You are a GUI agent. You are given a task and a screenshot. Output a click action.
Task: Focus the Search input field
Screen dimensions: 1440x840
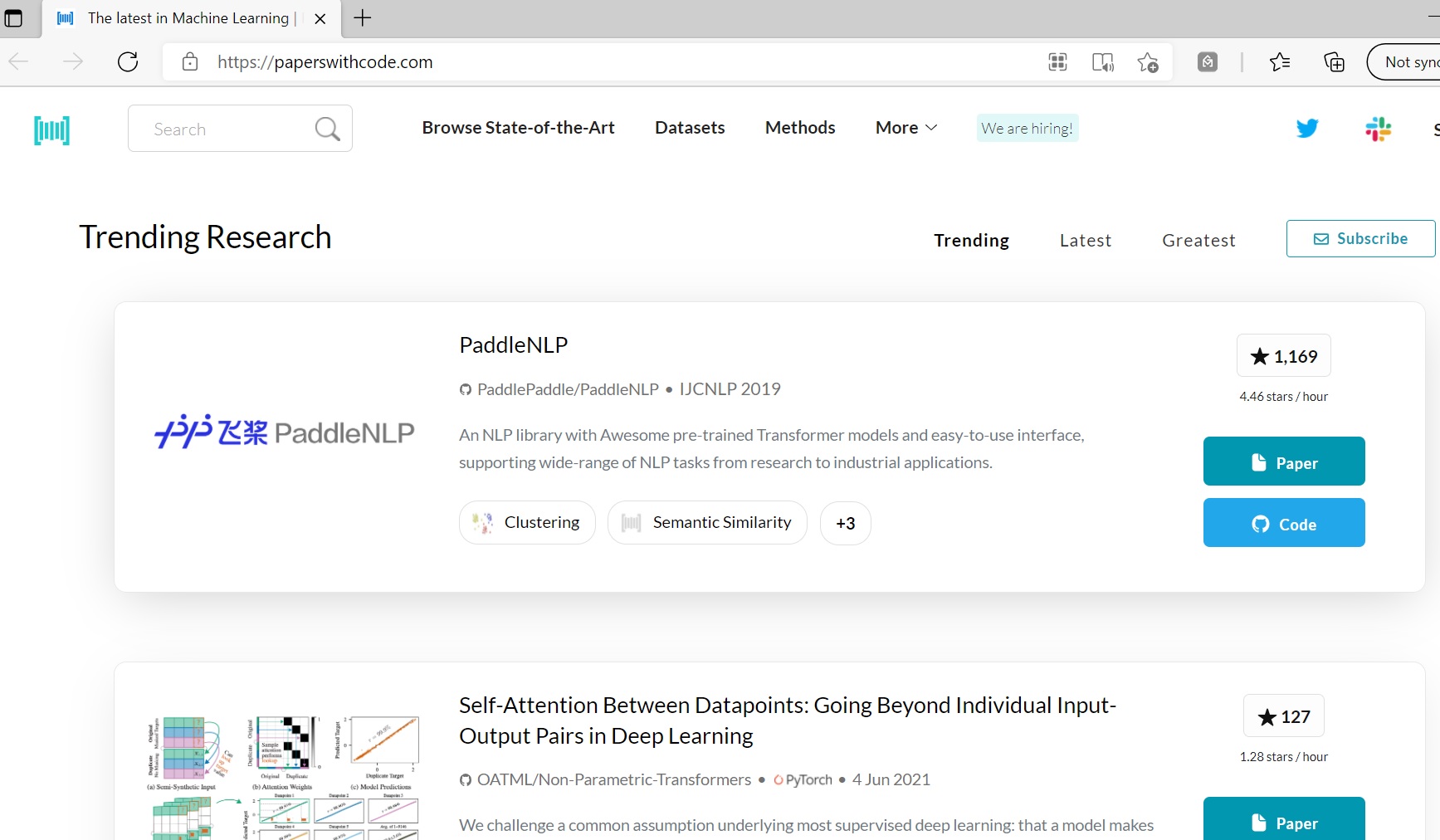pos(240,129)
